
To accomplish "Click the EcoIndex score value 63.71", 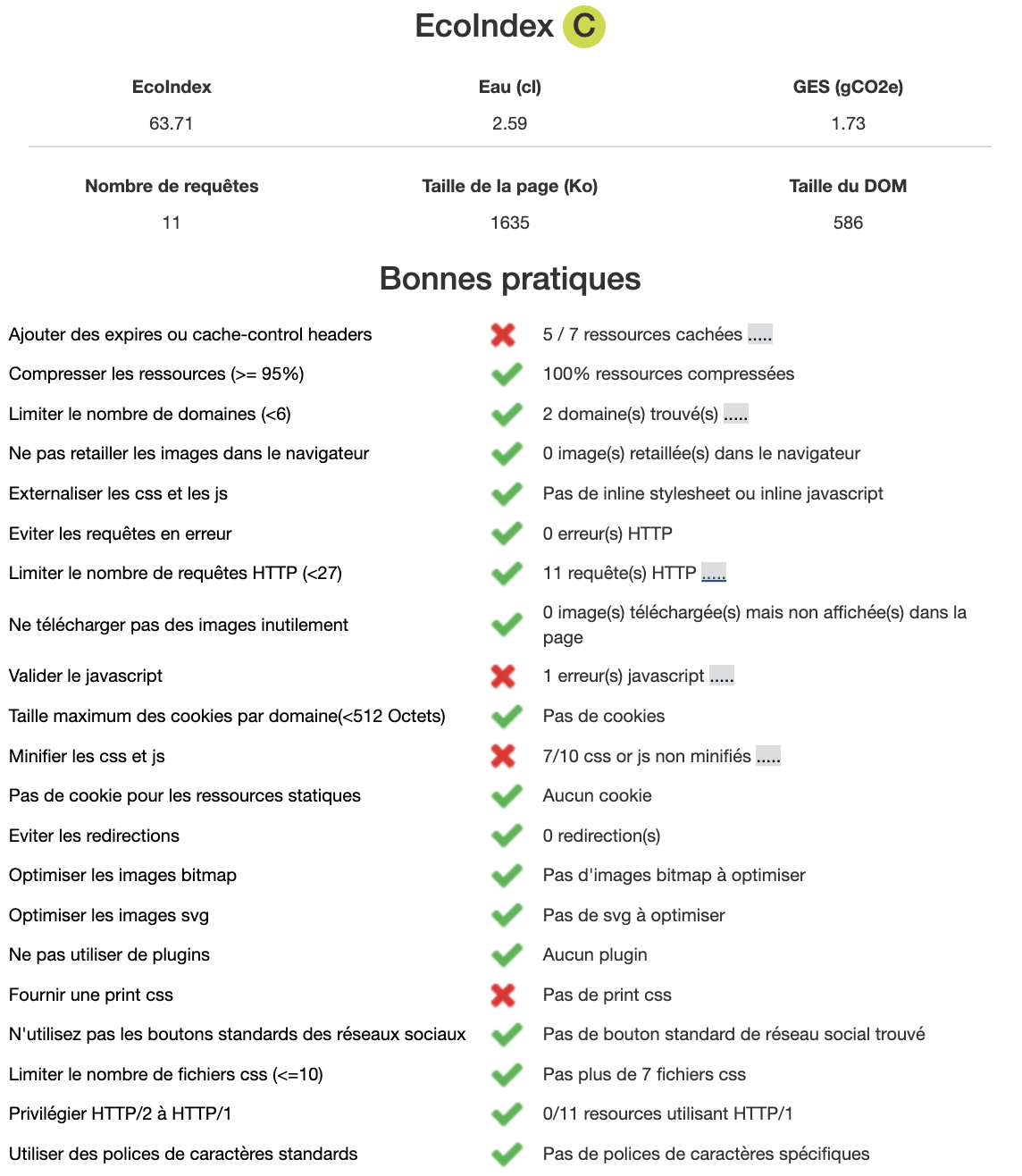I will tap(172, 123).
